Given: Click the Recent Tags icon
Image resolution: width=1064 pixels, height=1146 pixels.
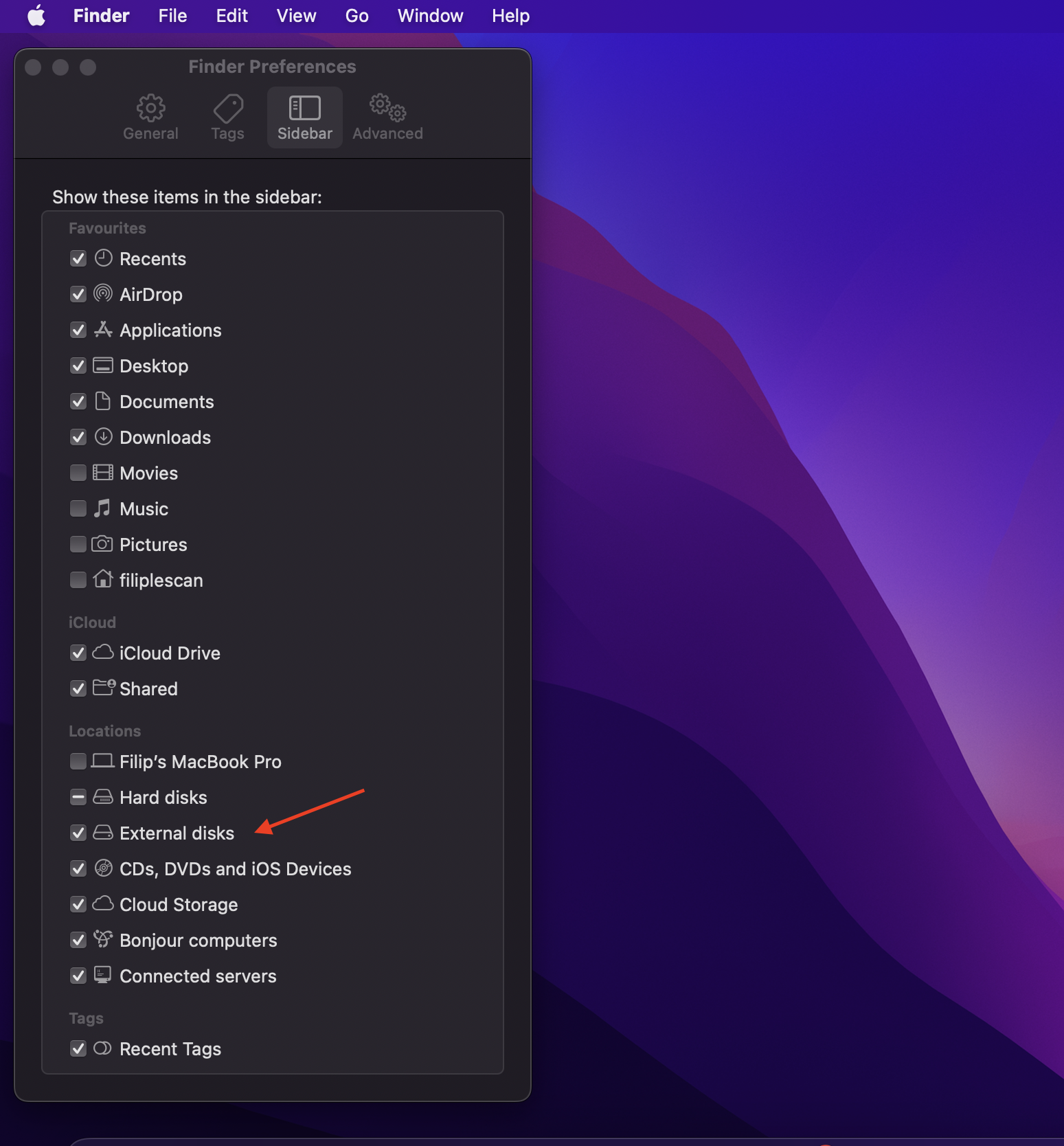Looking at the screenshot, I should 102,1048.
